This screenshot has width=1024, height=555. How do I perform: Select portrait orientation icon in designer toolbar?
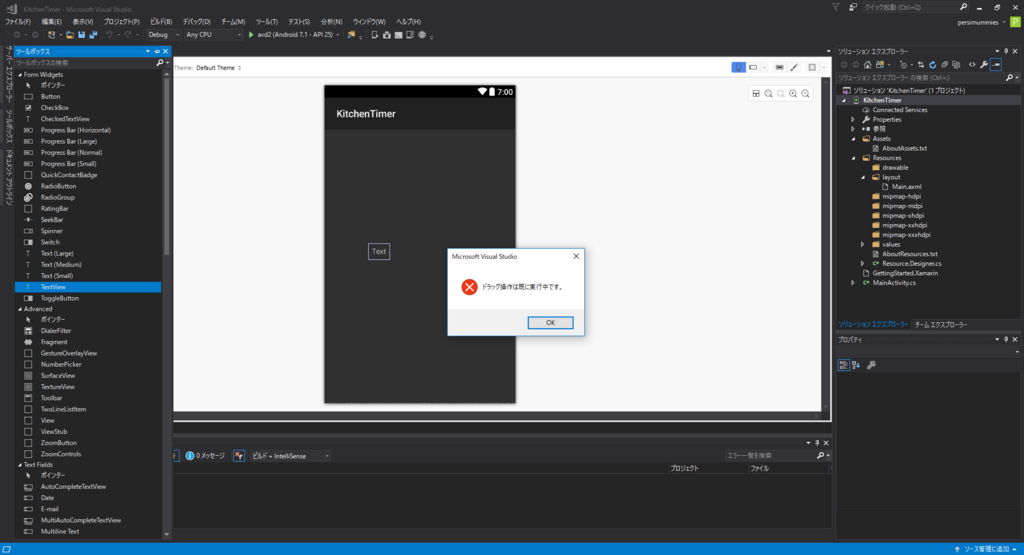pyautogui.click(x=738, y=67)
